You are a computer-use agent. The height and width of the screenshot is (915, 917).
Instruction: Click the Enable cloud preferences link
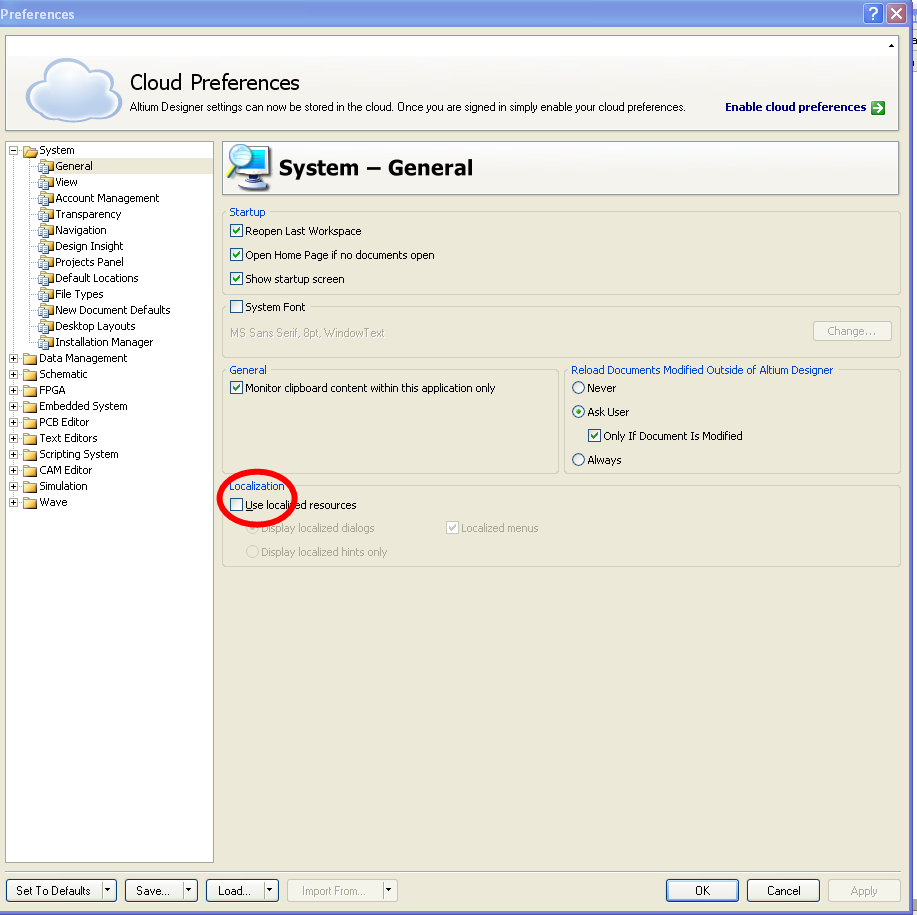point(795,107)
